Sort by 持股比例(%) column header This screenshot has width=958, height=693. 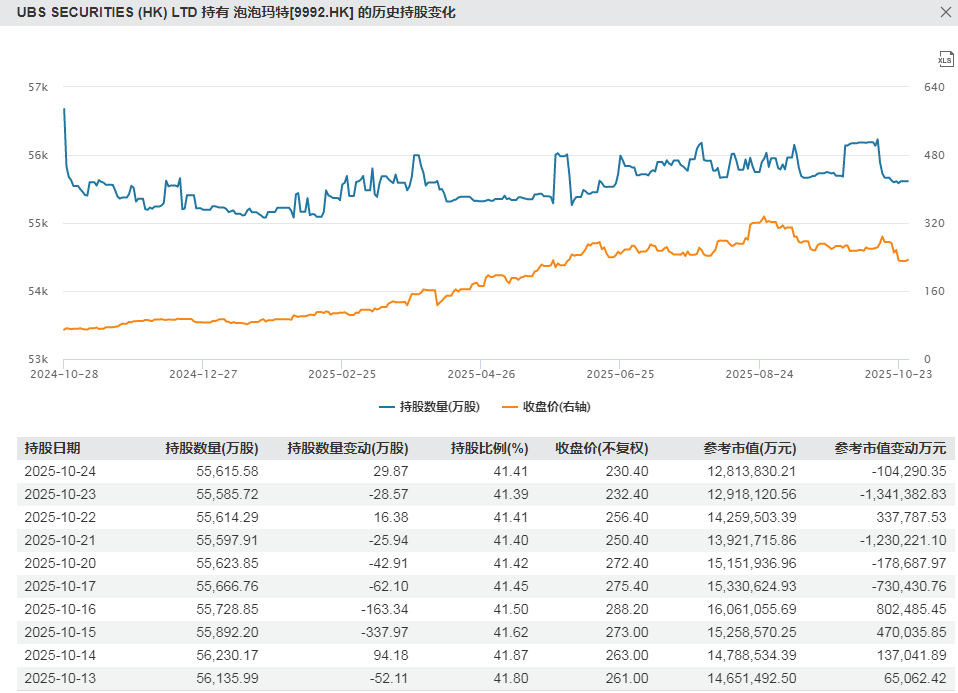[x=489, y=448]
